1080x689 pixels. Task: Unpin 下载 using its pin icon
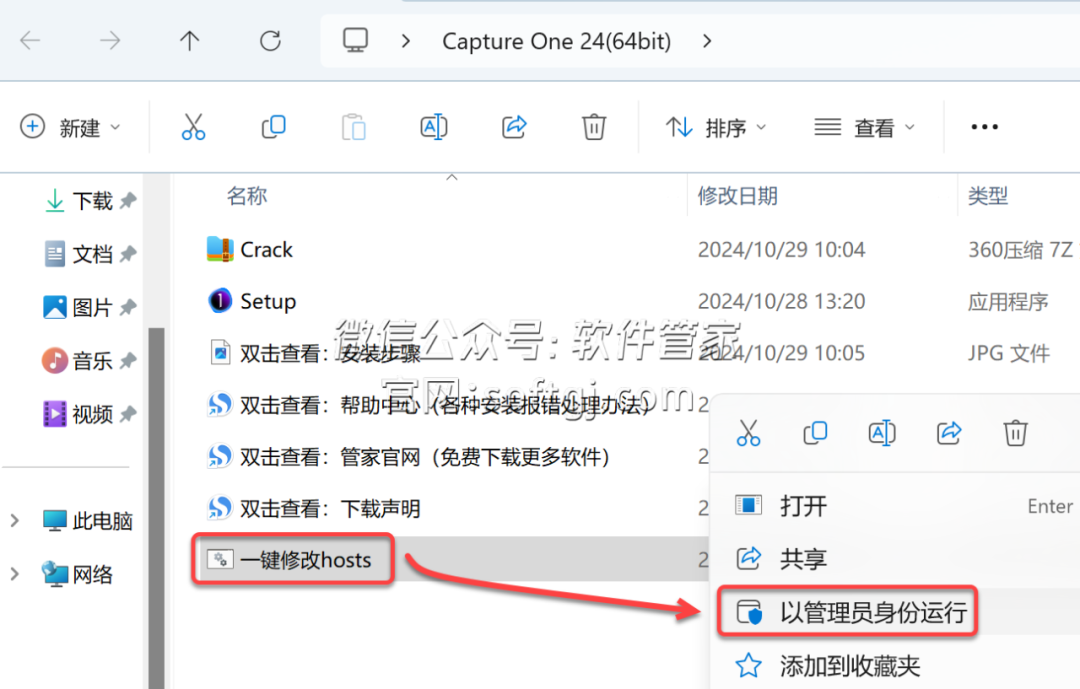click(128, 200)
